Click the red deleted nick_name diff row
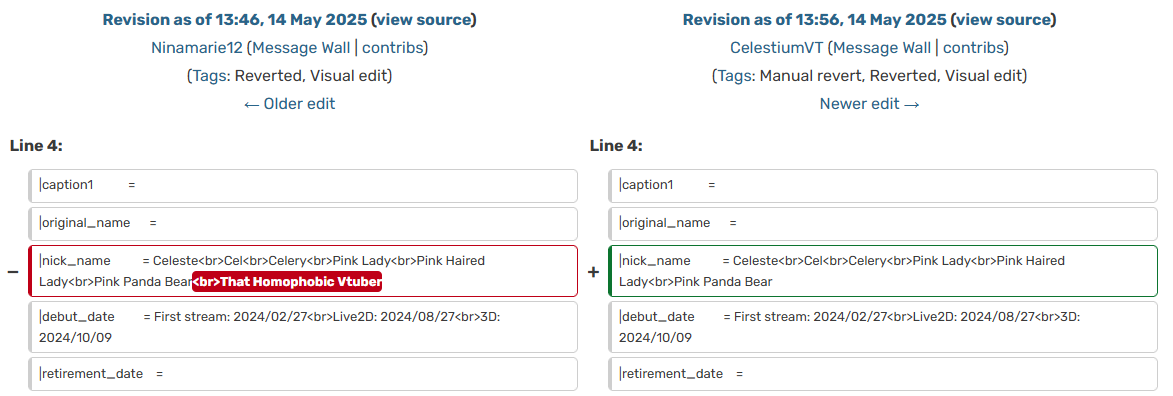 [x=303, y=271]
